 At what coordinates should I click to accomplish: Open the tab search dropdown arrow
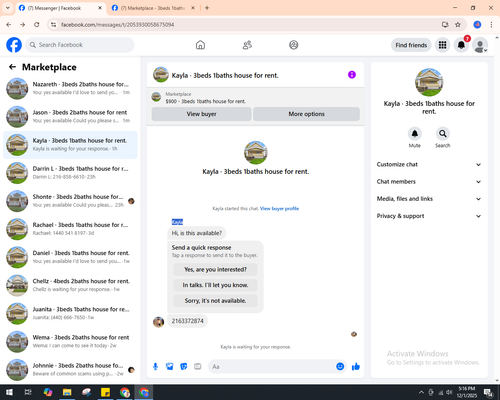pyautogui.click(x=7, y=8)
